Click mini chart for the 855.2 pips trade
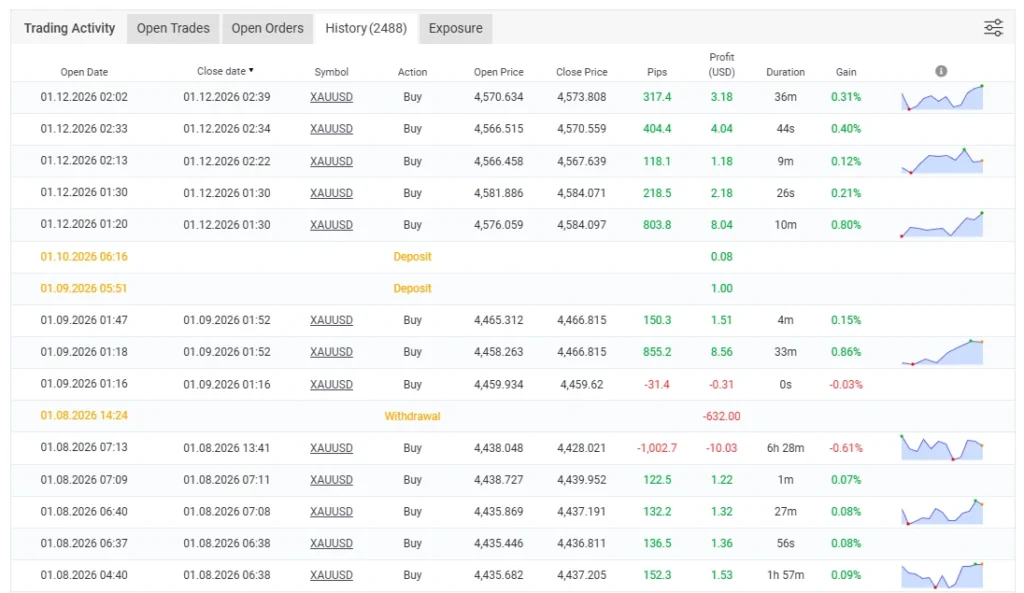The image size is (1024, 593). click(x=941, y=352)
